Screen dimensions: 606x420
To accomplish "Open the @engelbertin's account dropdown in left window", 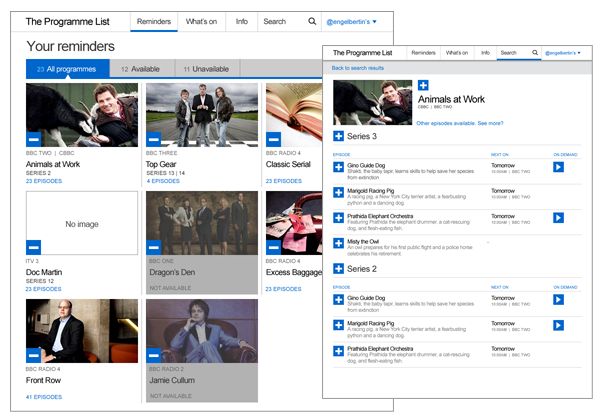I will point(349,21).
